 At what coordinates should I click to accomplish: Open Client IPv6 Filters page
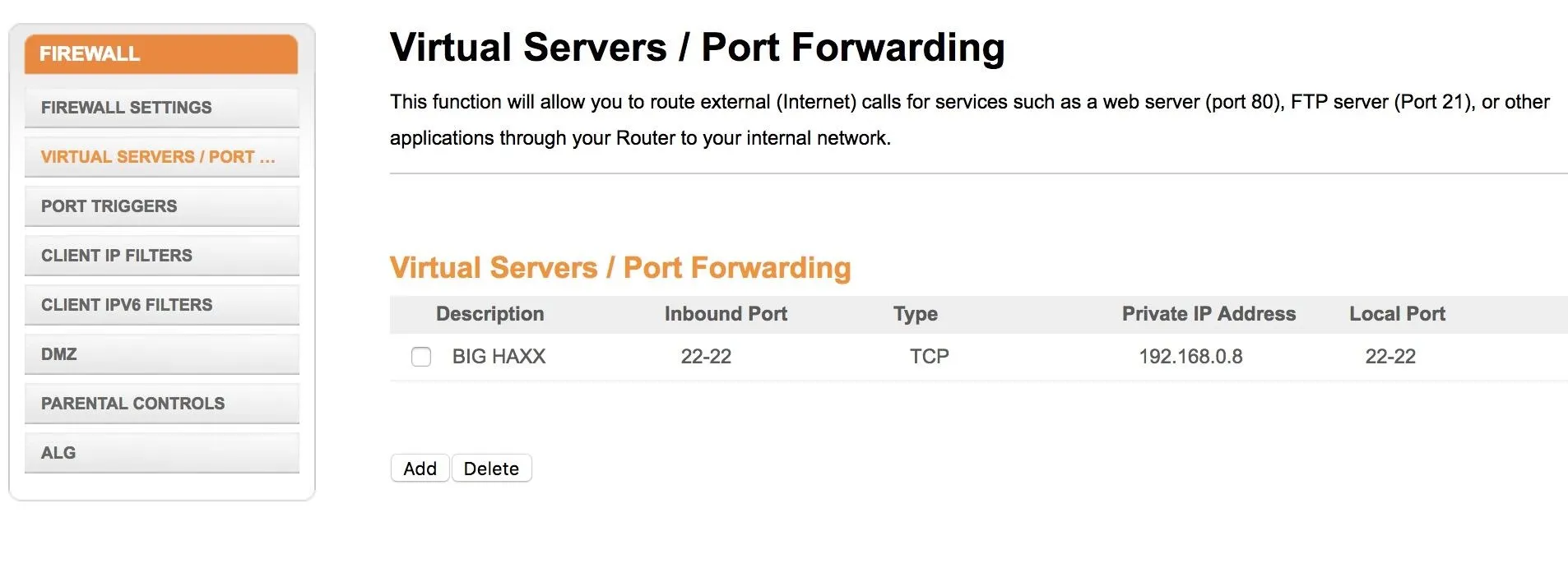tap(161, 305)
